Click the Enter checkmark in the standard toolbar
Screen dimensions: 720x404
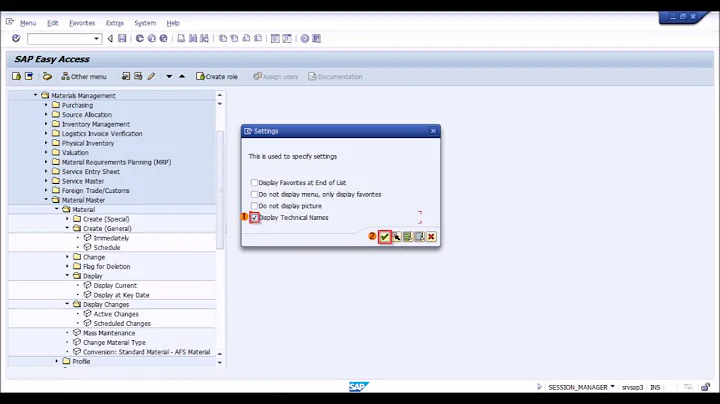16,39
